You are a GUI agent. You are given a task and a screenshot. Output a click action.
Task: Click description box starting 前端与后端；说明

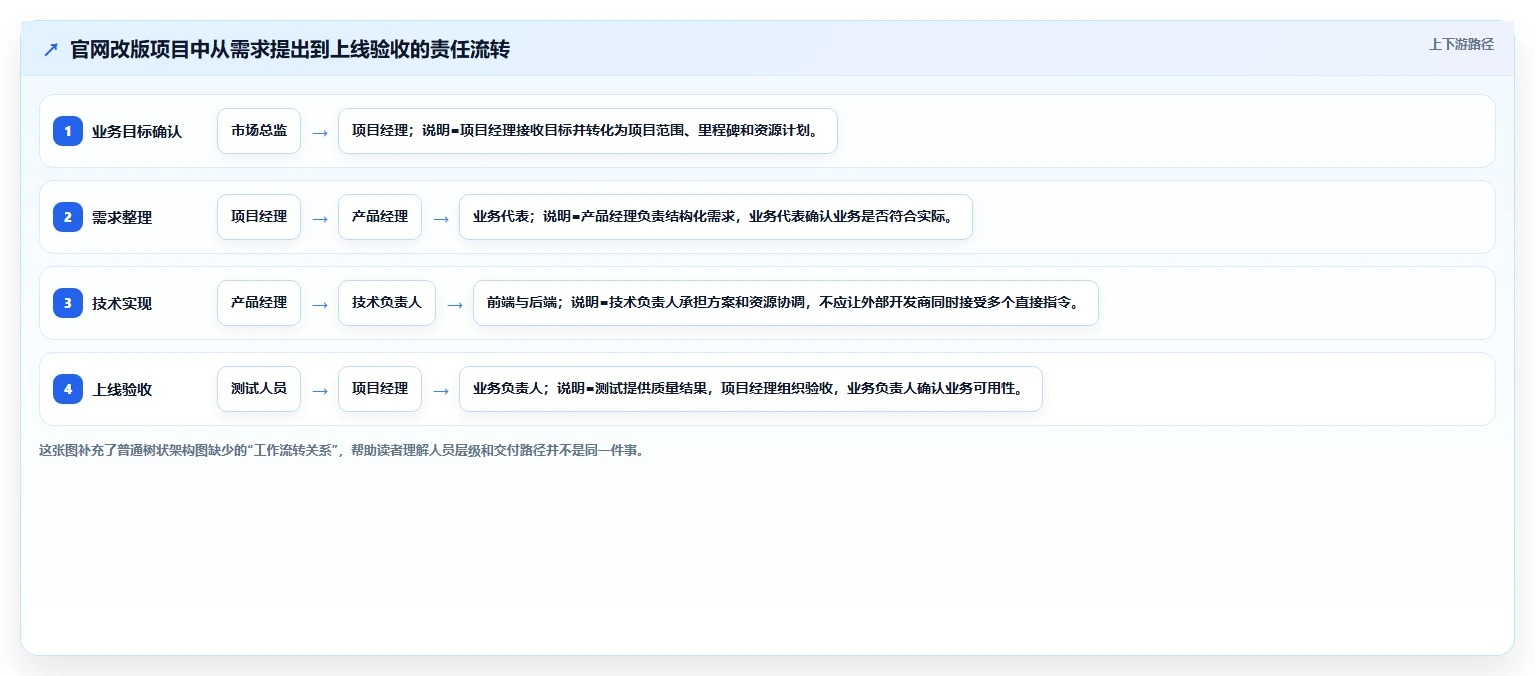pos(786,303)
